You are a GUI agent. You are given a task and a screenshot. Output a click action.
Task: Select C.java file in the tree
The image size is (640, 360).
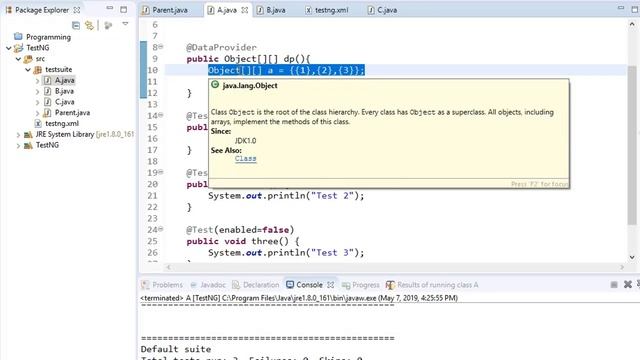[64, 102]
